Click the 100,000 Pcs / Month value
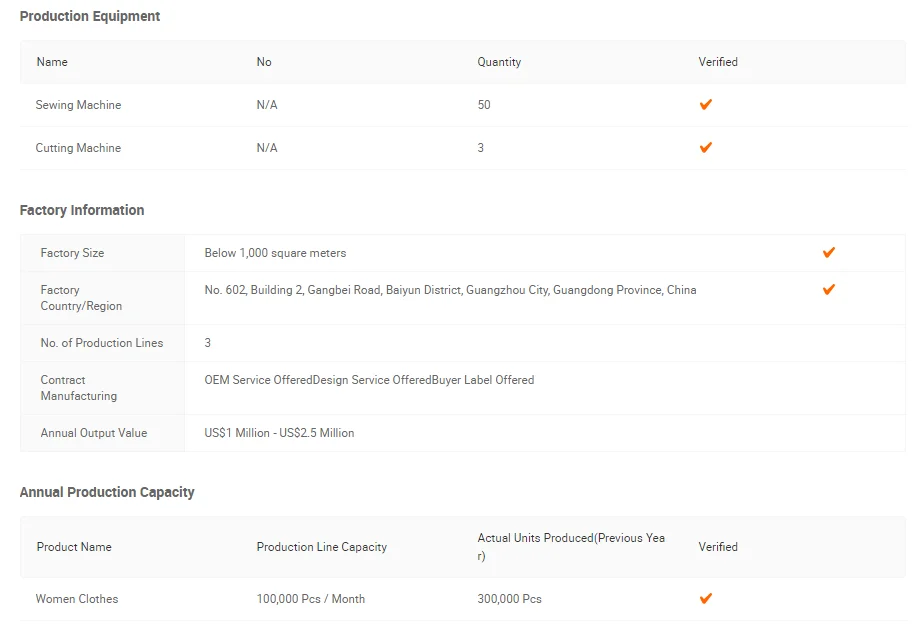 click(310, 599)
